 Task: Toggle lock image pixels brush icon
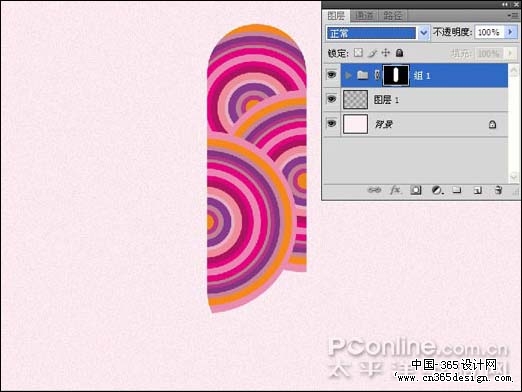(x=372, y=53)
